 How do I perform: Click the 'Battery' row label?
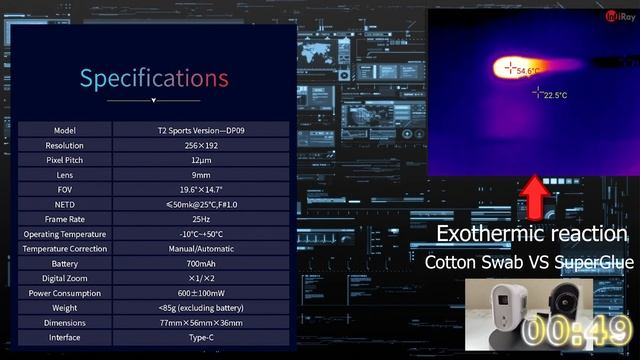tap(64, 264)
